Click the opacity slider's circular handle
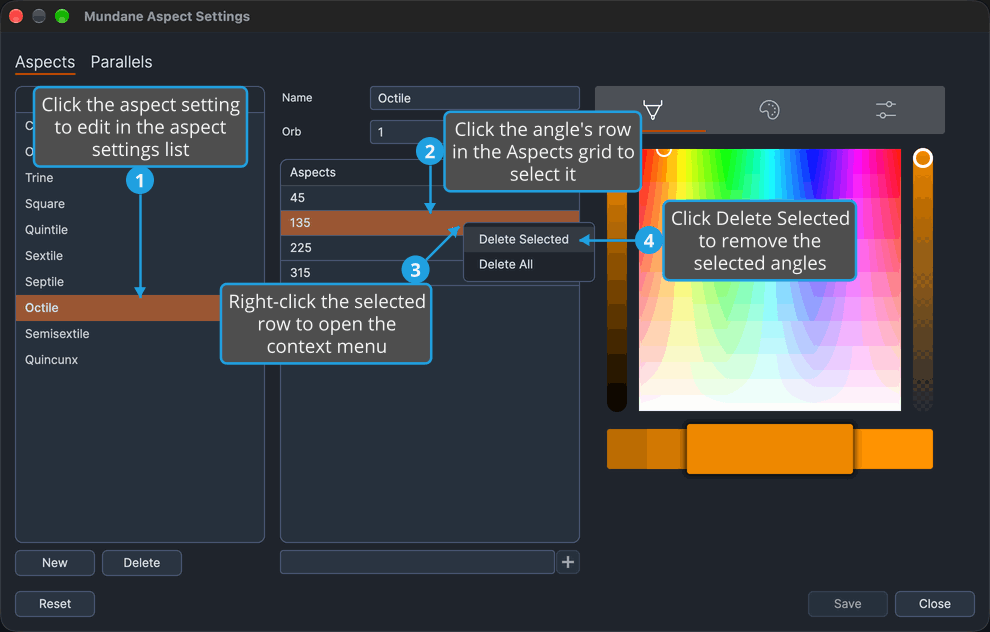Viewport: 990px width, 632px height. pyautogui.click(x=922, y=158)
